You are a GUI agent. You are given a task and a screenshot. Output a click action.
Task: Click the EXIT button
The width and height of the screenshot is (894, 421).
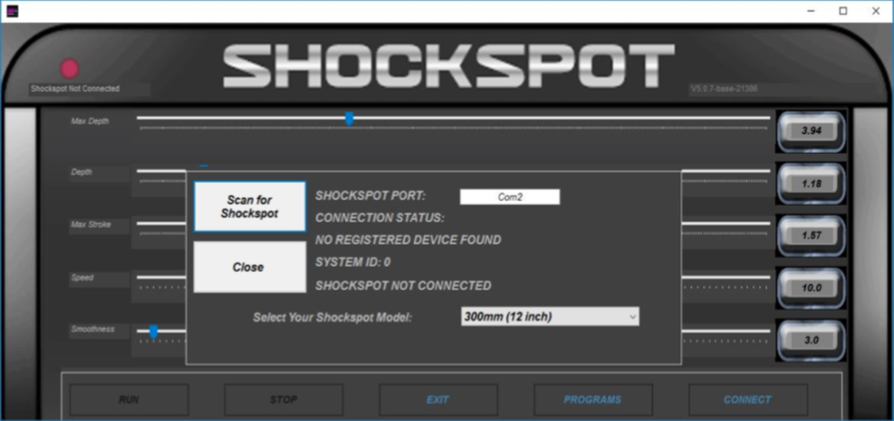[438, 400]
